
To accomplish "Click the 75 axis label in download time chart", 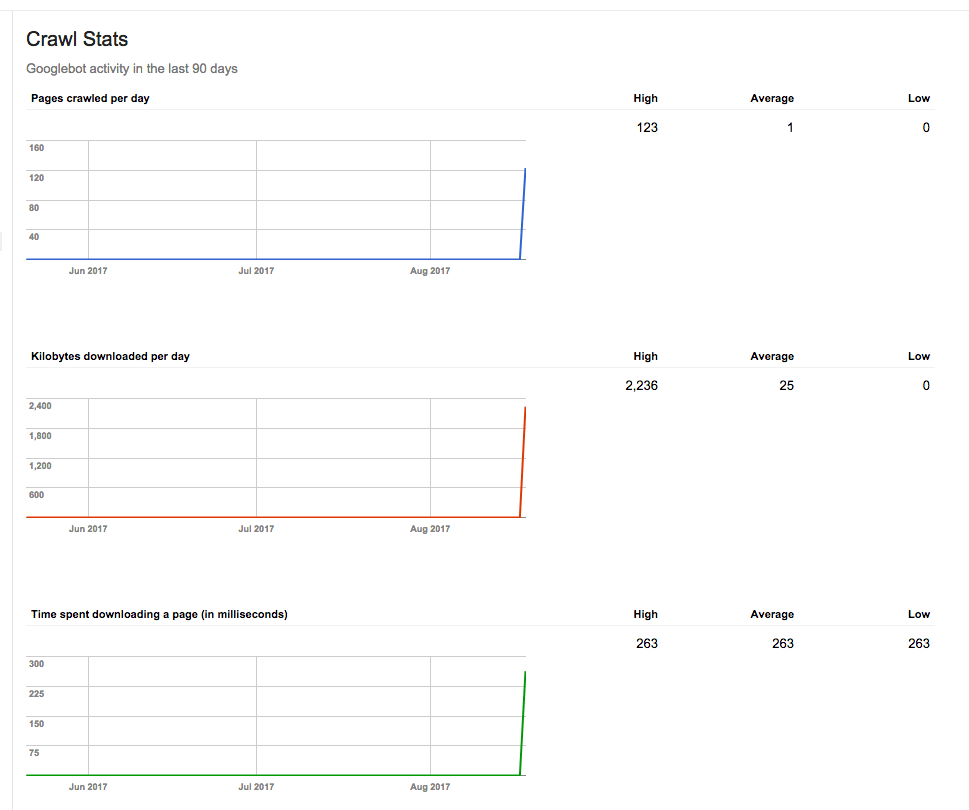I will tap(34, 753).
